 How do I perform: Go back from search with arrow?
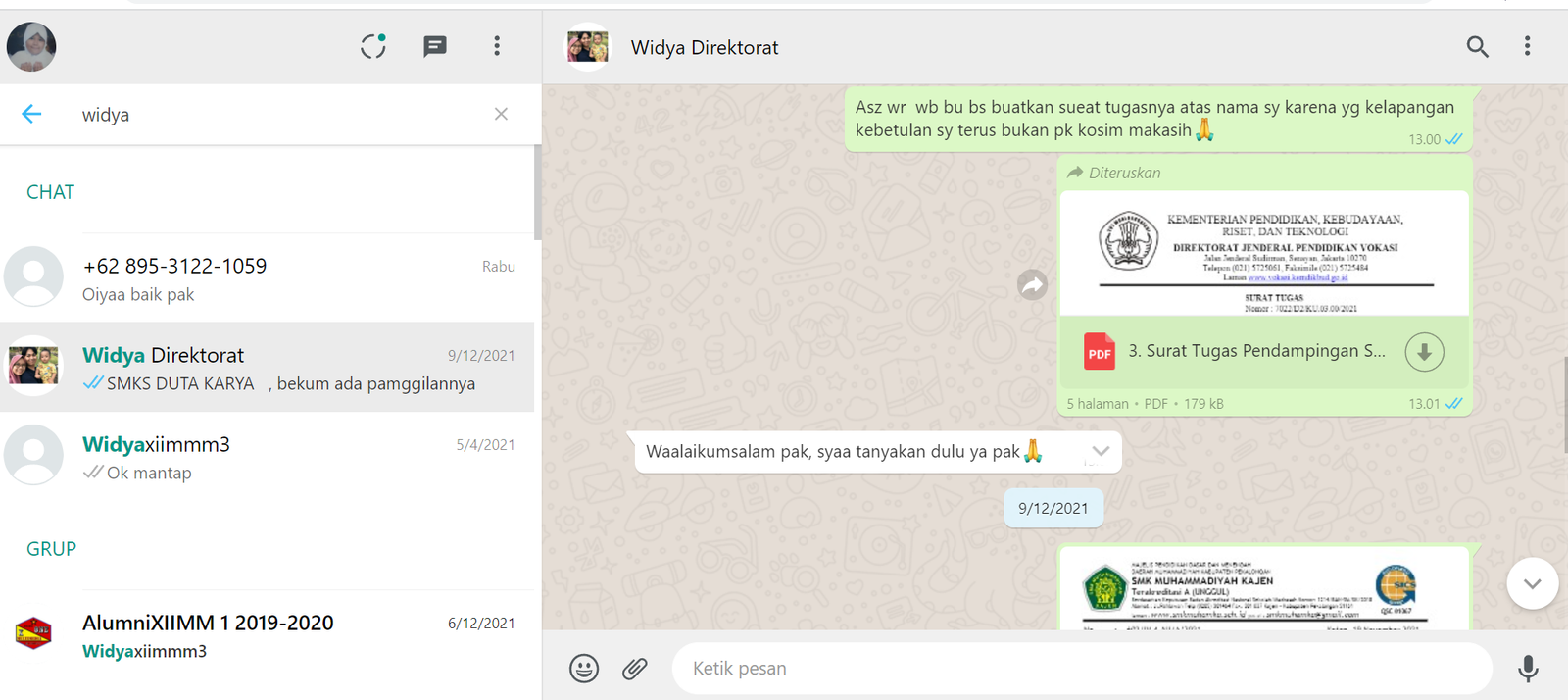(31, 114)
